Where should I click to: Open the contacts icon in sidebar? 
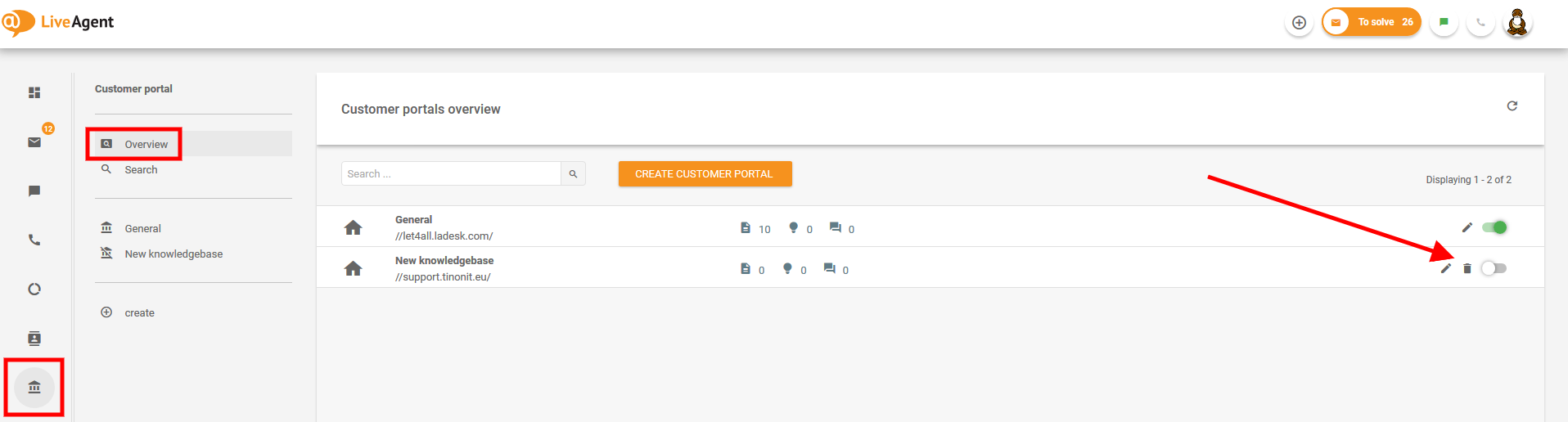tap(34, 338)
